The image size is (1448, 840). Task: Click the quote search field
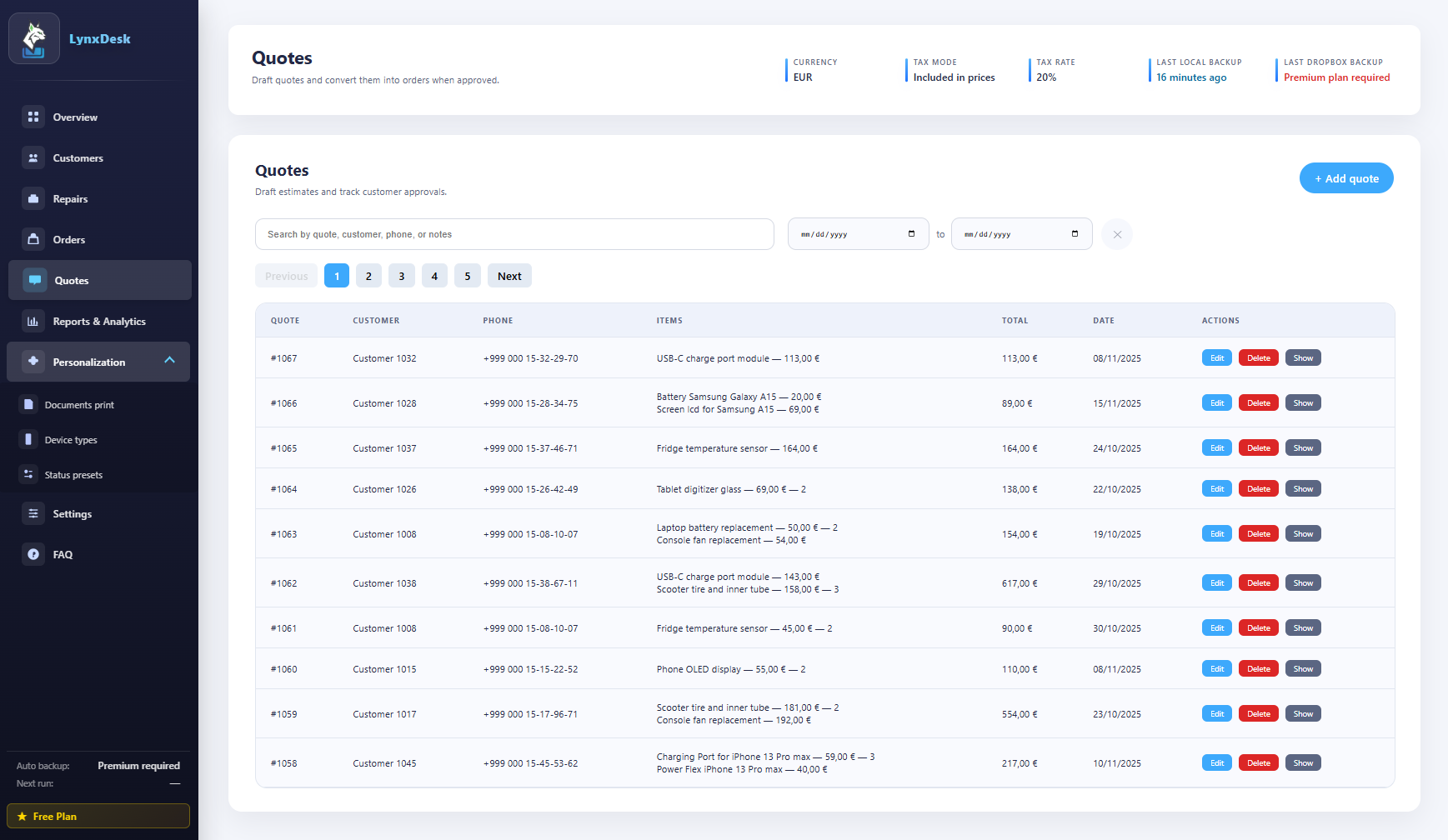514,234
